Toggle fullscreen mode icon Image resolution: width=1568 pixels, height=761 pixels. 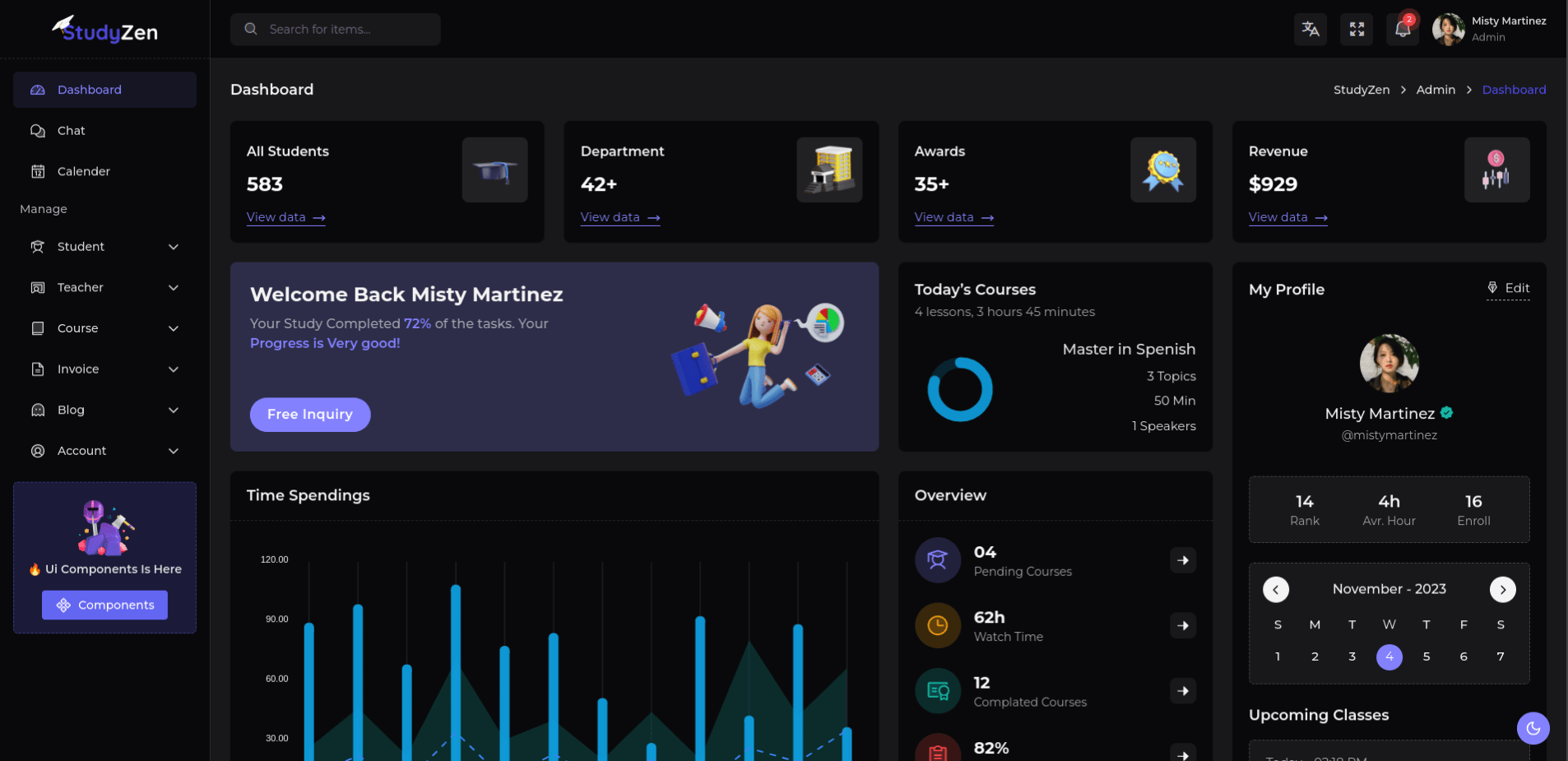point(1357,30)
